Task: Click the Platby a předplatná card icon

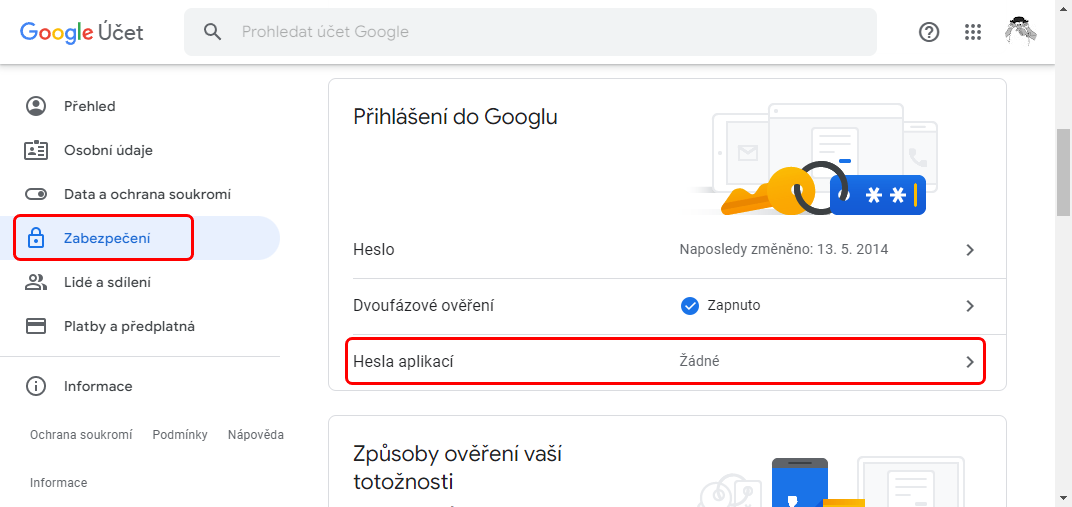Action: 36,326
